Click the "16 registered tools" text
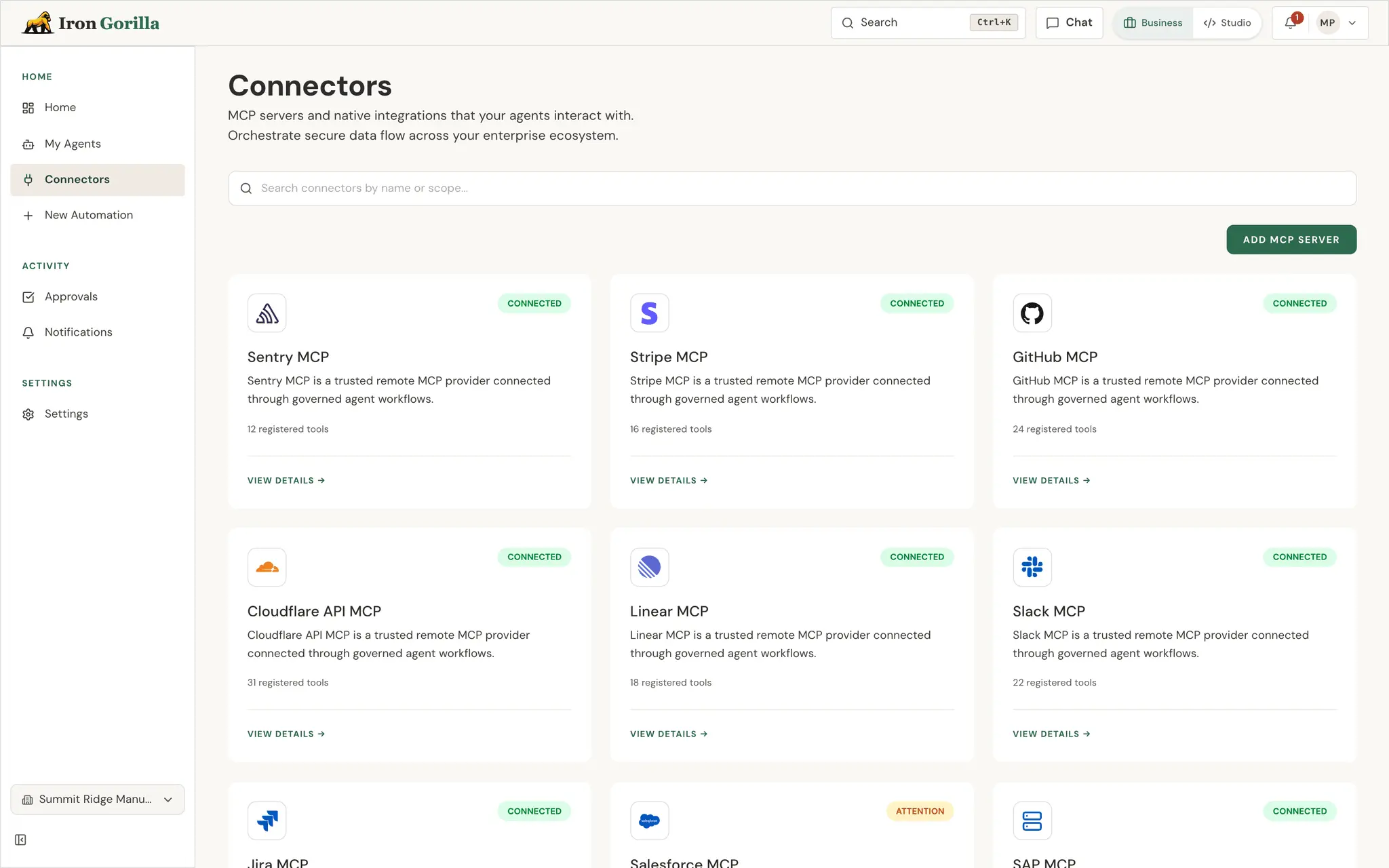The width and height of the screenshot is (1389, 868). click(x=671, y=429)
